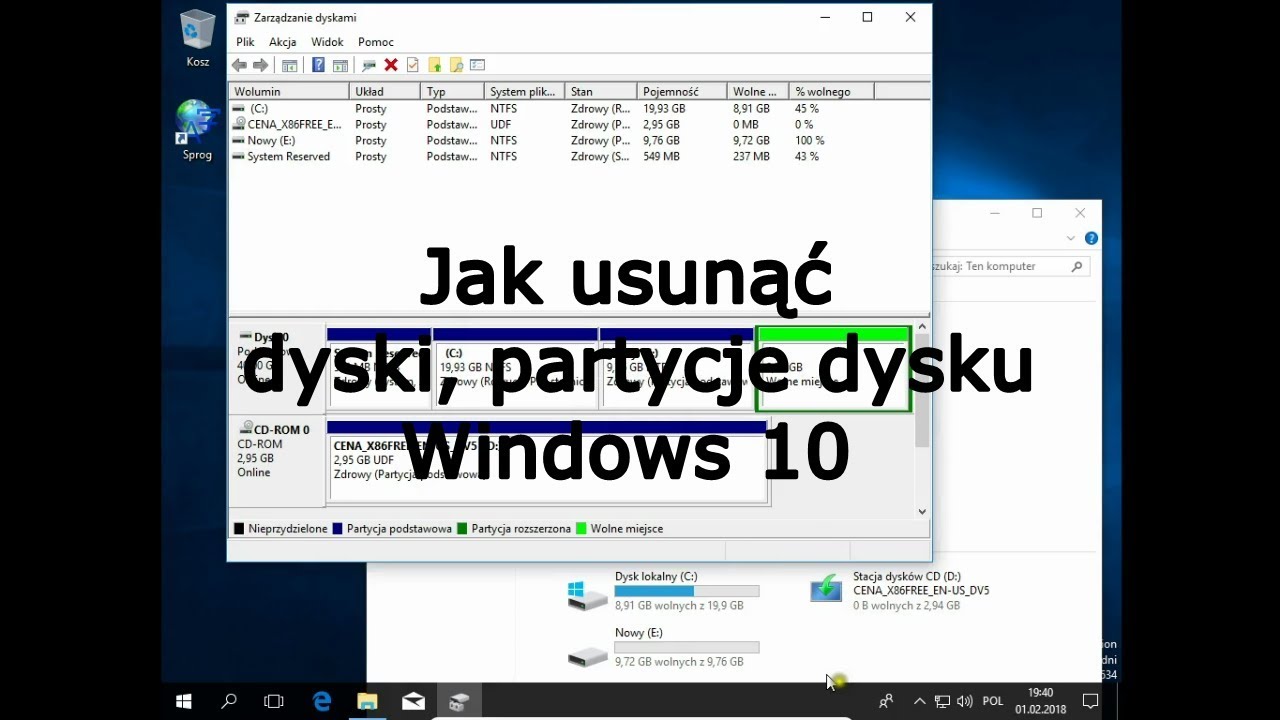Click the 549 MB capacity cell
Screen dimensions: 1280x720
click(661, 157)
